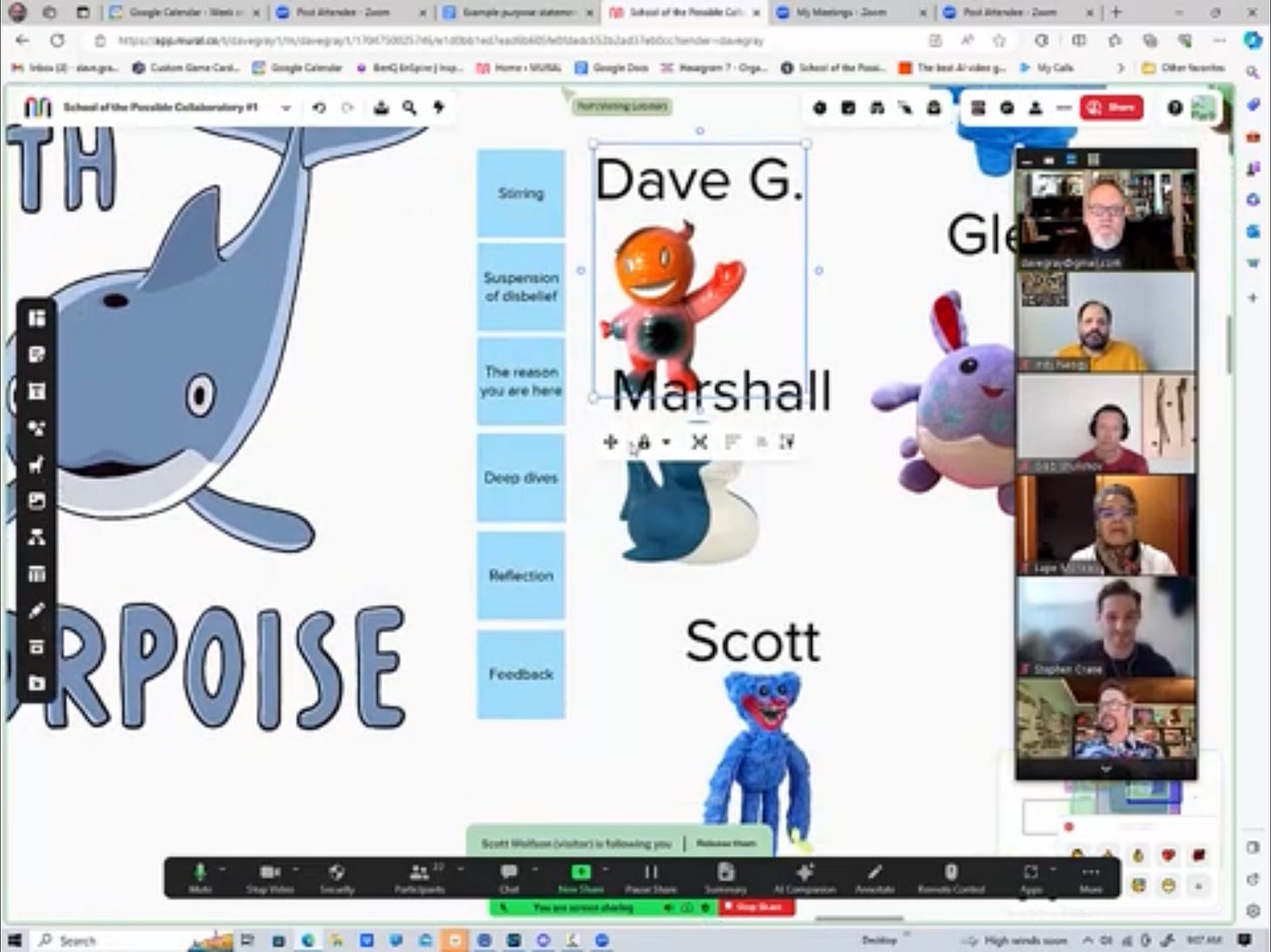Select the Feedback sticky note
The height and width of the screenshot is (952, 1271).
pyautogui.click(x=521, y=674)
